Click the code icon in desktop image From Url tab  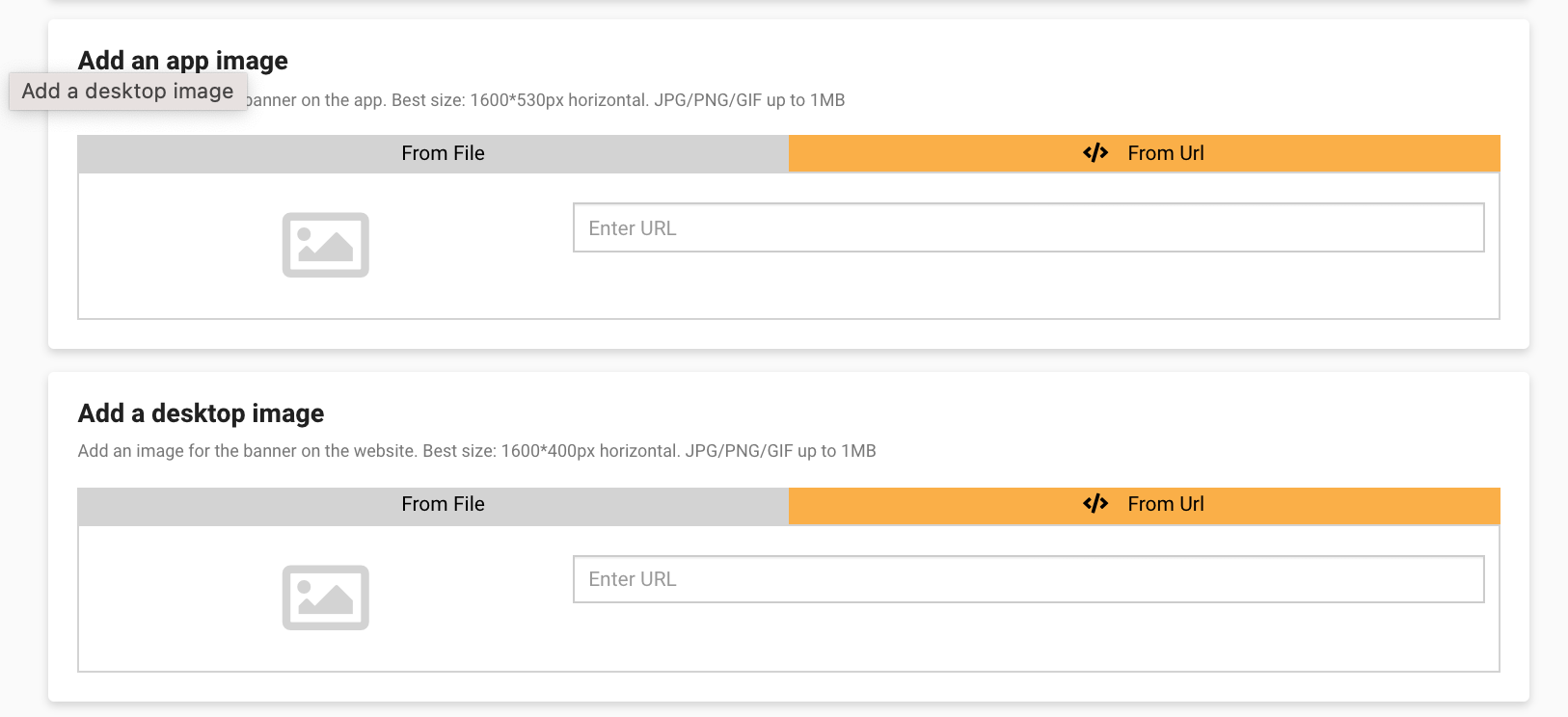(x=1095, y=504)
